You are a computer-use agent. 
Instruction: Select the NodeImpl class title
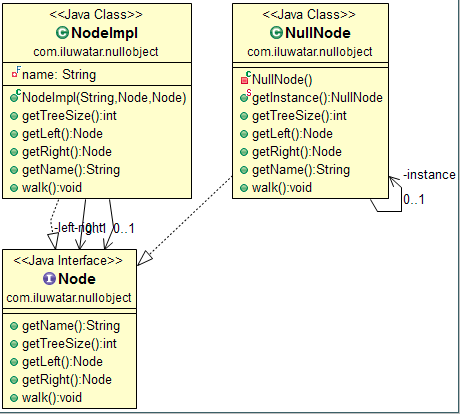click(x=104, y=33)
